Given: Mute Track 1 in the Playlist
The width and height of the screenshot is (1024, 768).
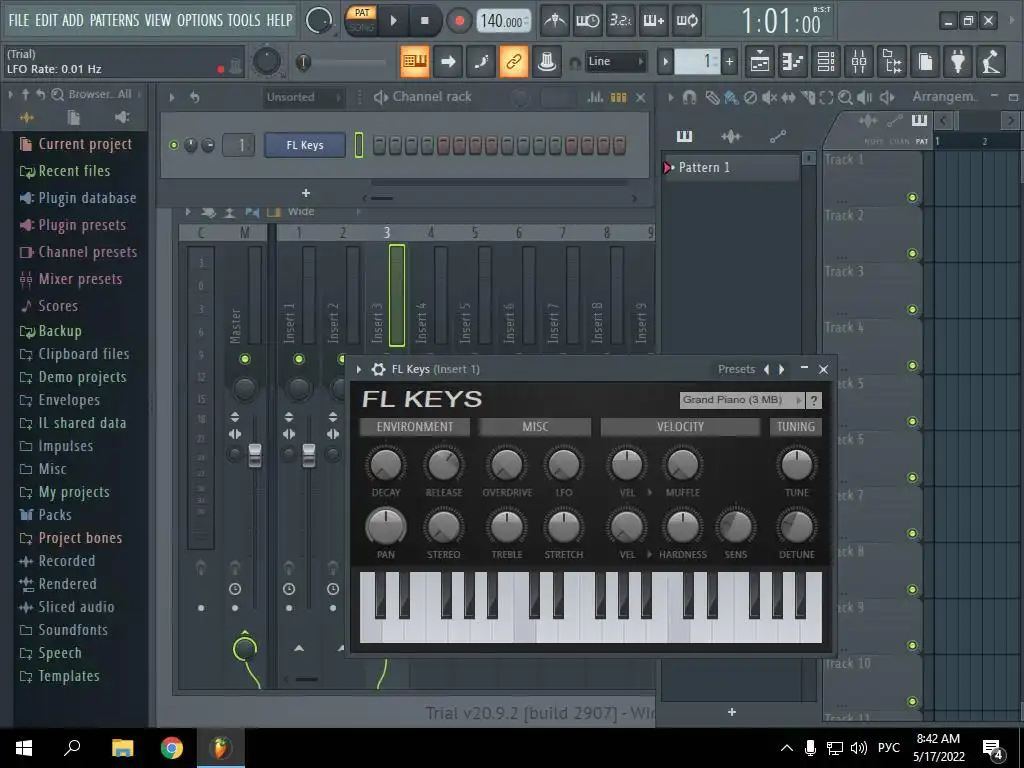Looking at the screenshot, I should [912, 198].
